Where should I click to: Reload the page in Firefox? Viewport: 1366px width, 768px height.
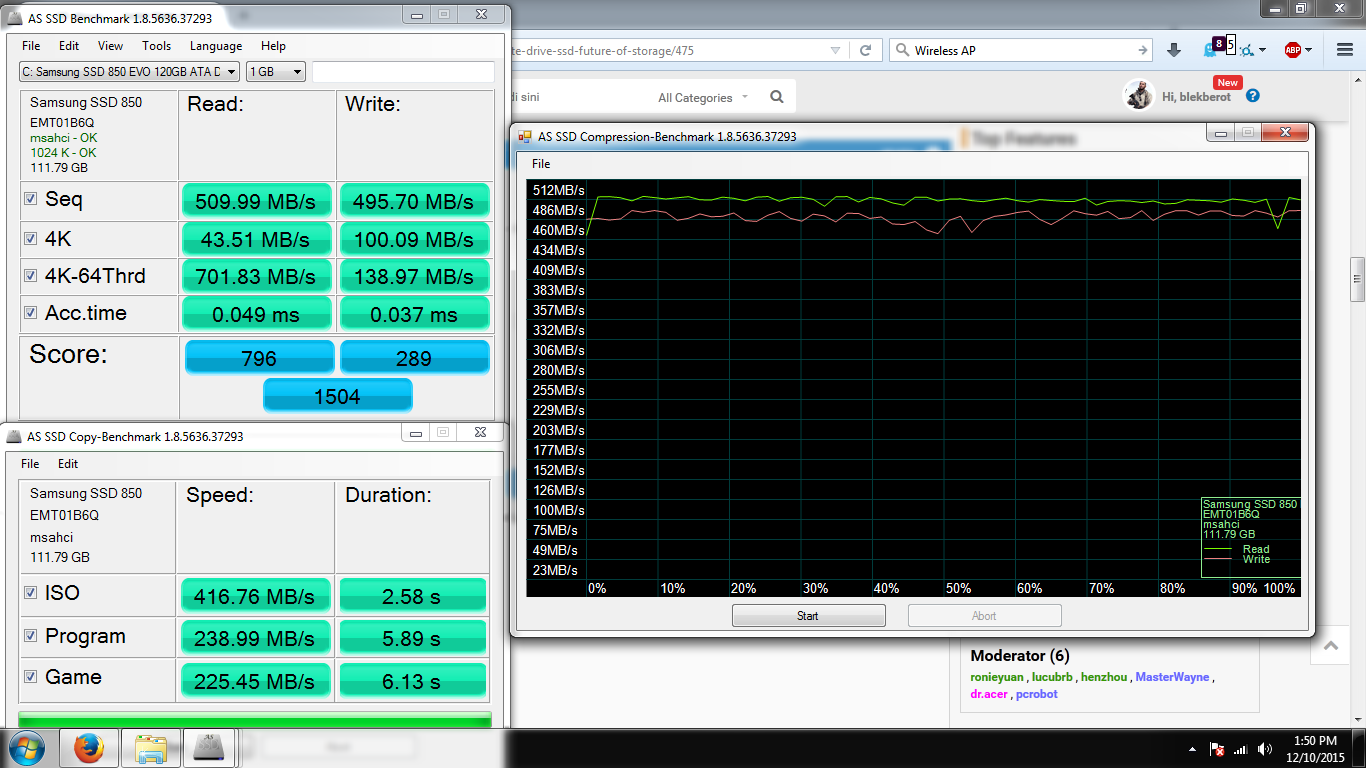[x=866, y=50]
